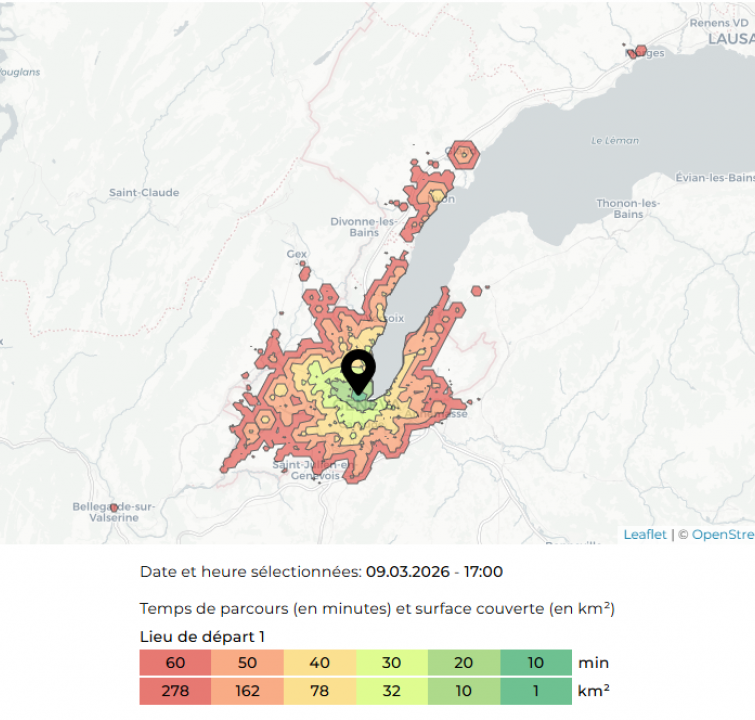Click the 278 km² surface cell

click(175, 691)
